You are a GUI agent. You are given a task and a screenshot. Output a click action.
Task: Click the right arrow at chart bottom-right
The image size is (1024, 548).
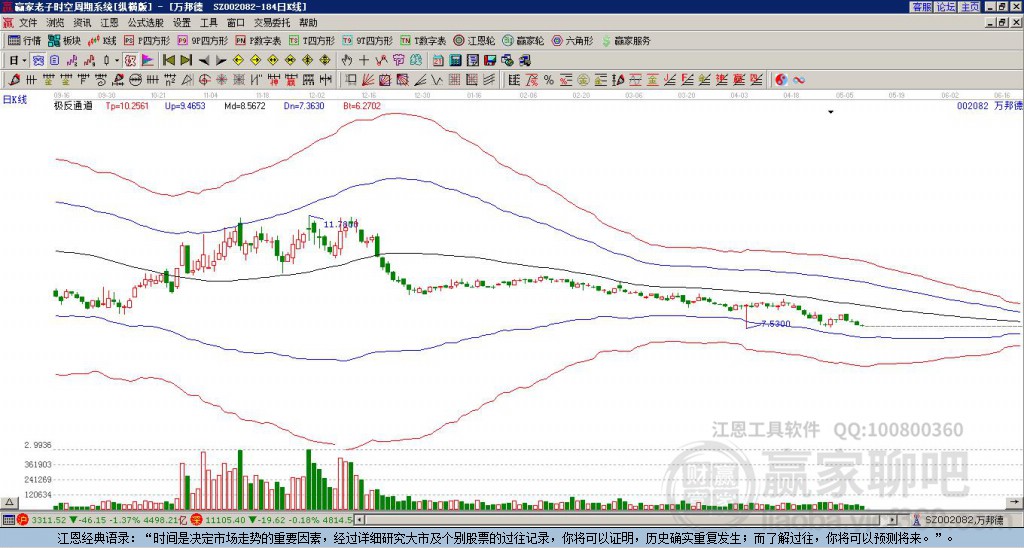click(1016, 502)
